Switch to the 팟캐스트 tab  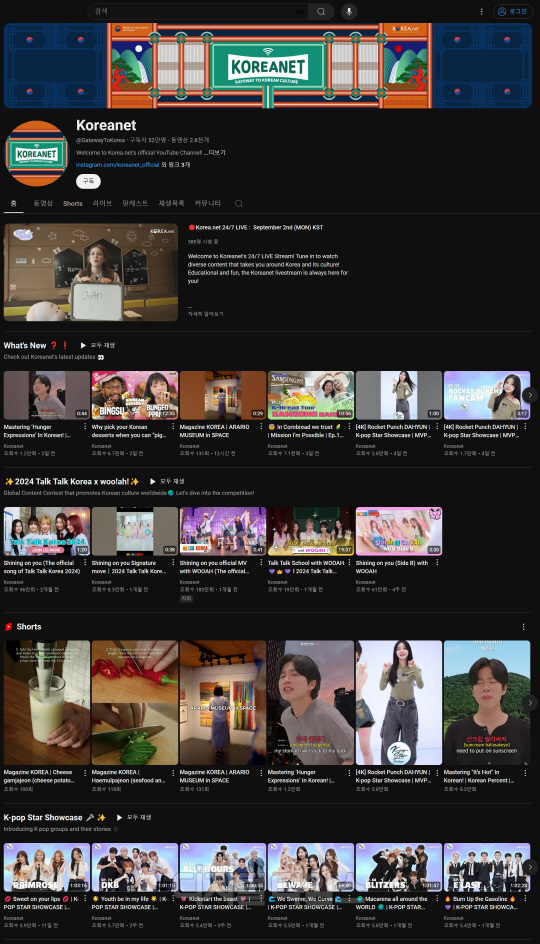pyautogui.click(x=135, y=203)
